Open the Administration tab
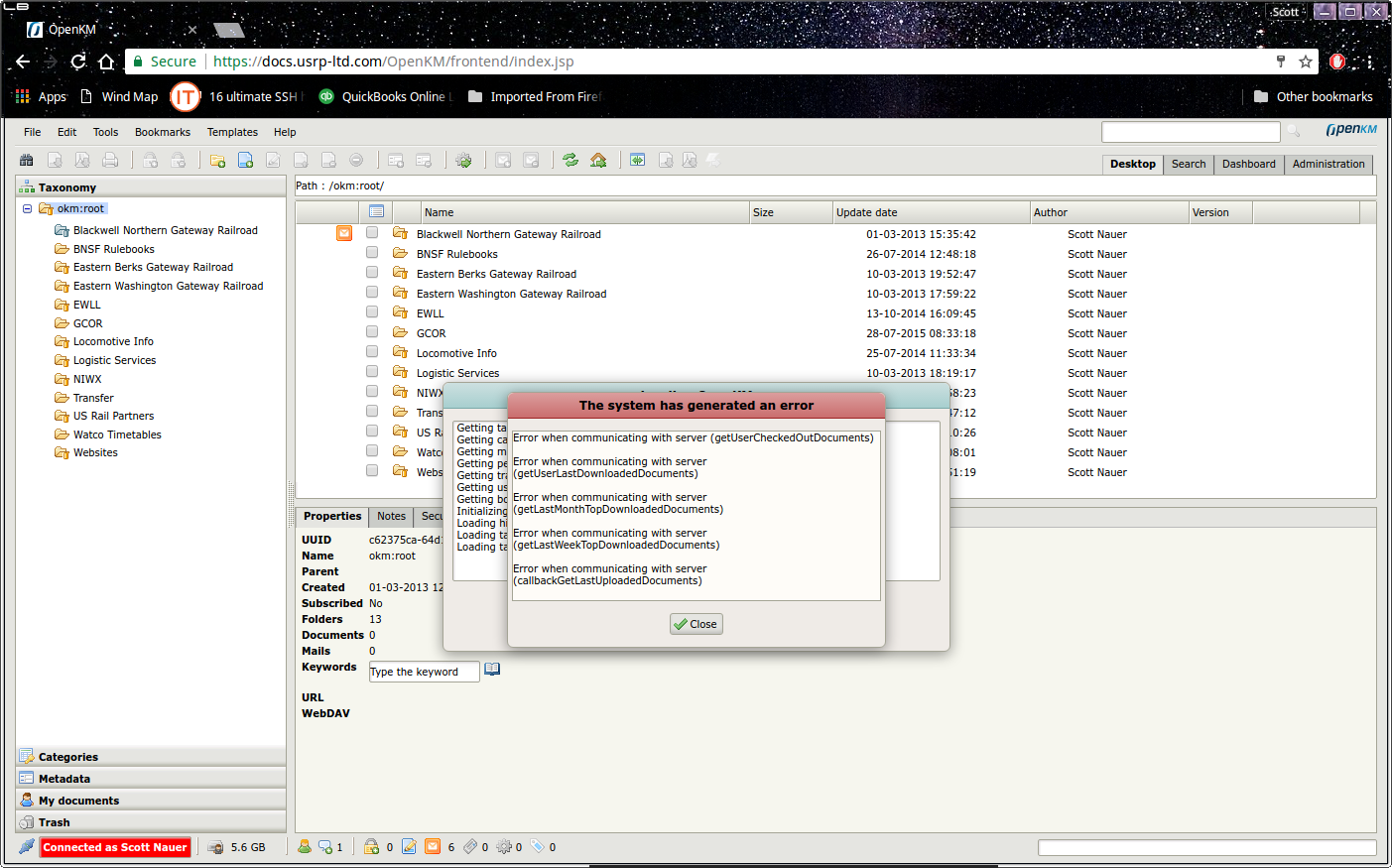 (1329, 165)
